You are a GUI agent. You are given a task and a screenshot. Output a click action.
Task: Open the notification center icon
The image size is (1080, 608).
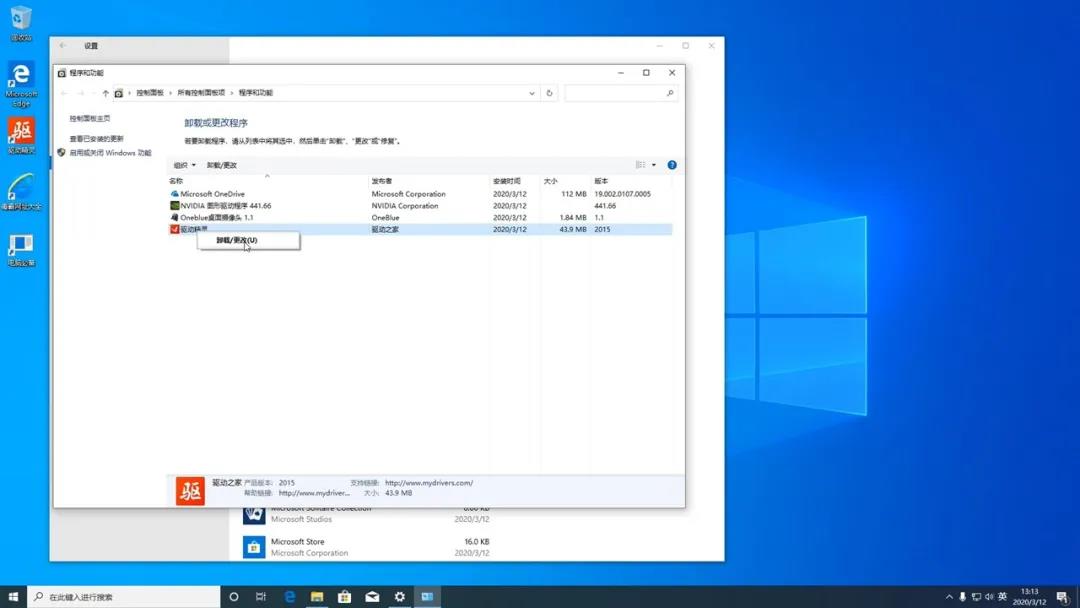coord(1062,597)
